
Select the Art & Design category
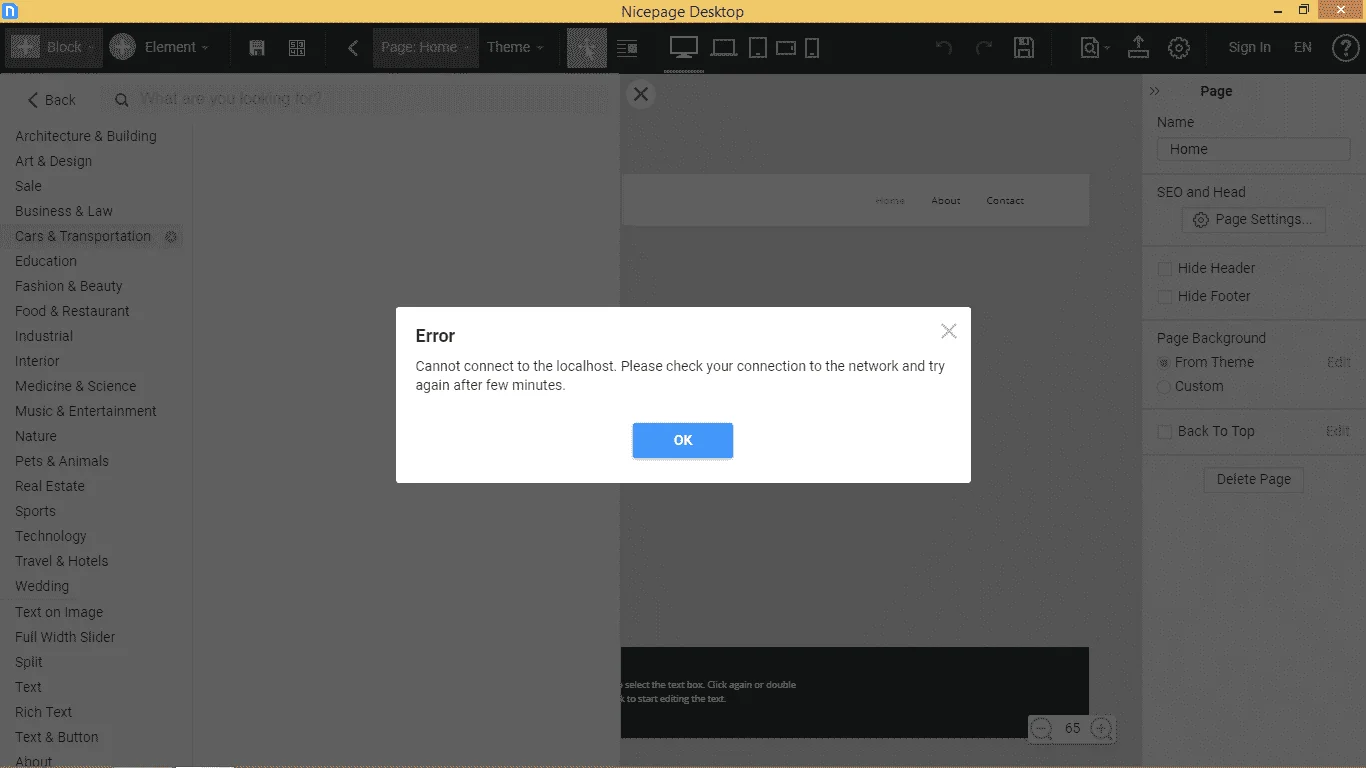54,161
